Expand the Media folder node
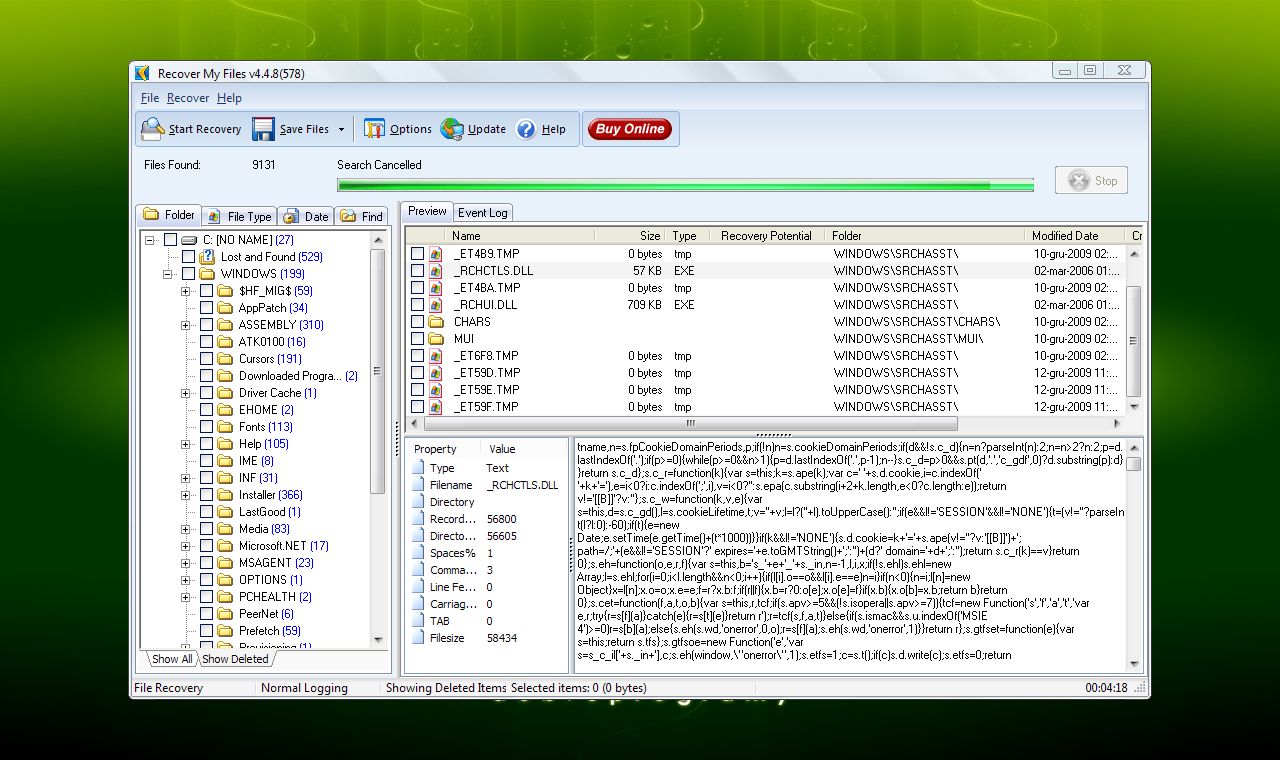This screenshot has width=1280, height=760. [186, 529]
